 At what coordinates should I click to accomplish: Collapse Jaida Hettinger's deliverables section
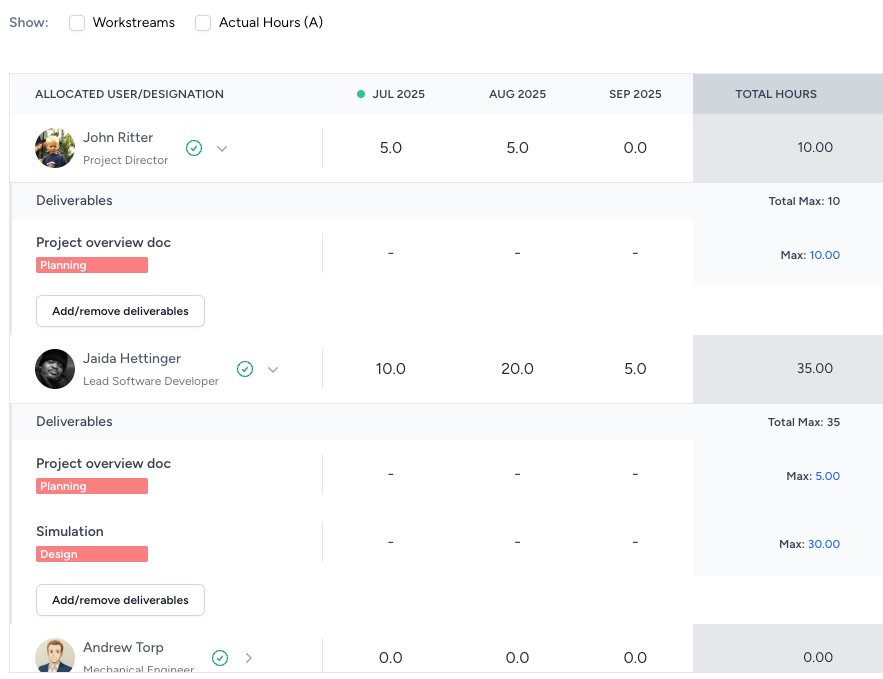(x=273, y=369)
